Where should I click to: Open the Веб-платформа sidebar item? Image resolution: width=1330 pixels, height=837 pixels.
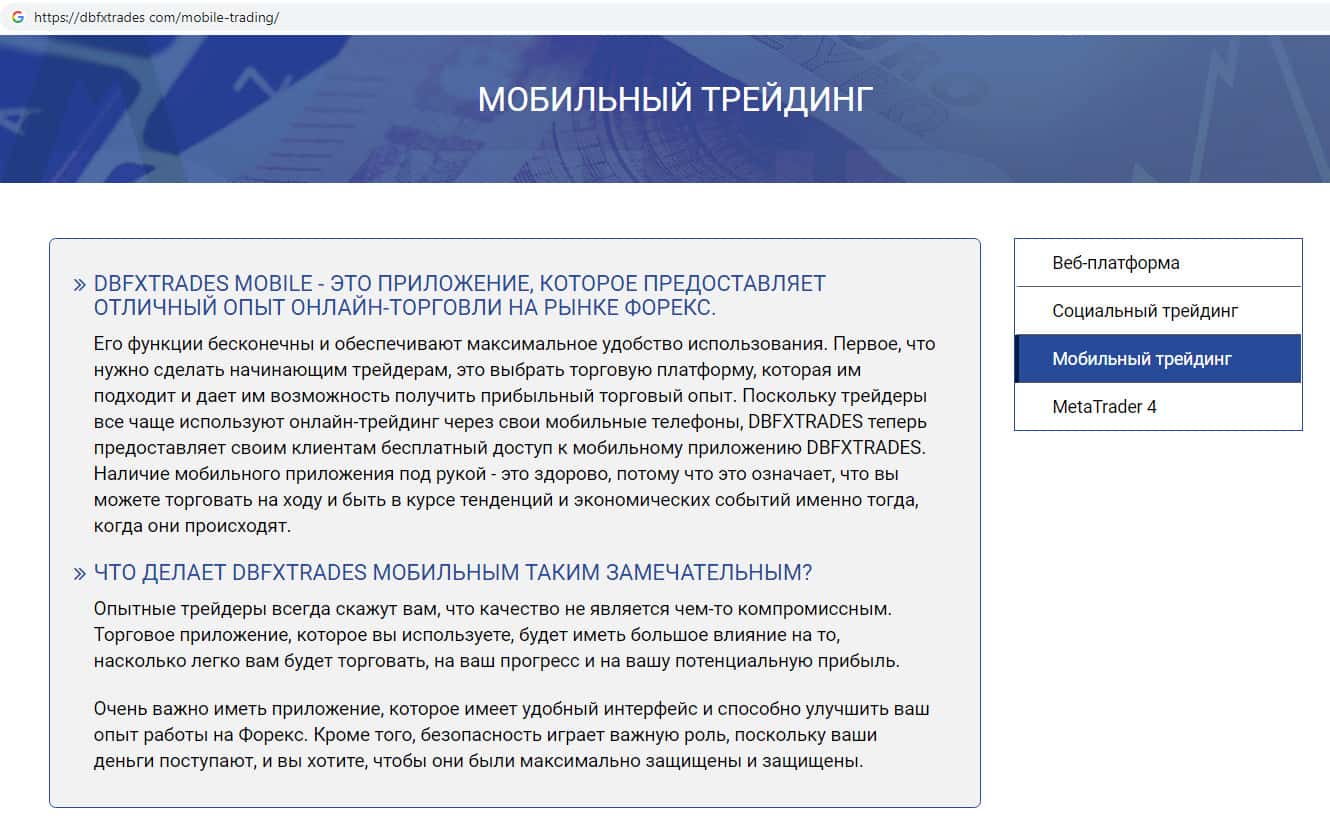[x=1158, y=263]
